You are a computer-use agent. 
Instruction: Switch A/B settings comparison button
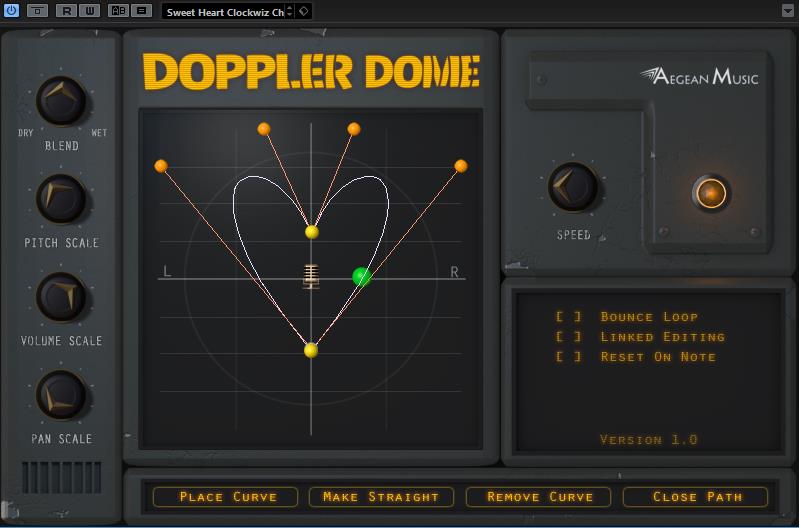[118, 11]
